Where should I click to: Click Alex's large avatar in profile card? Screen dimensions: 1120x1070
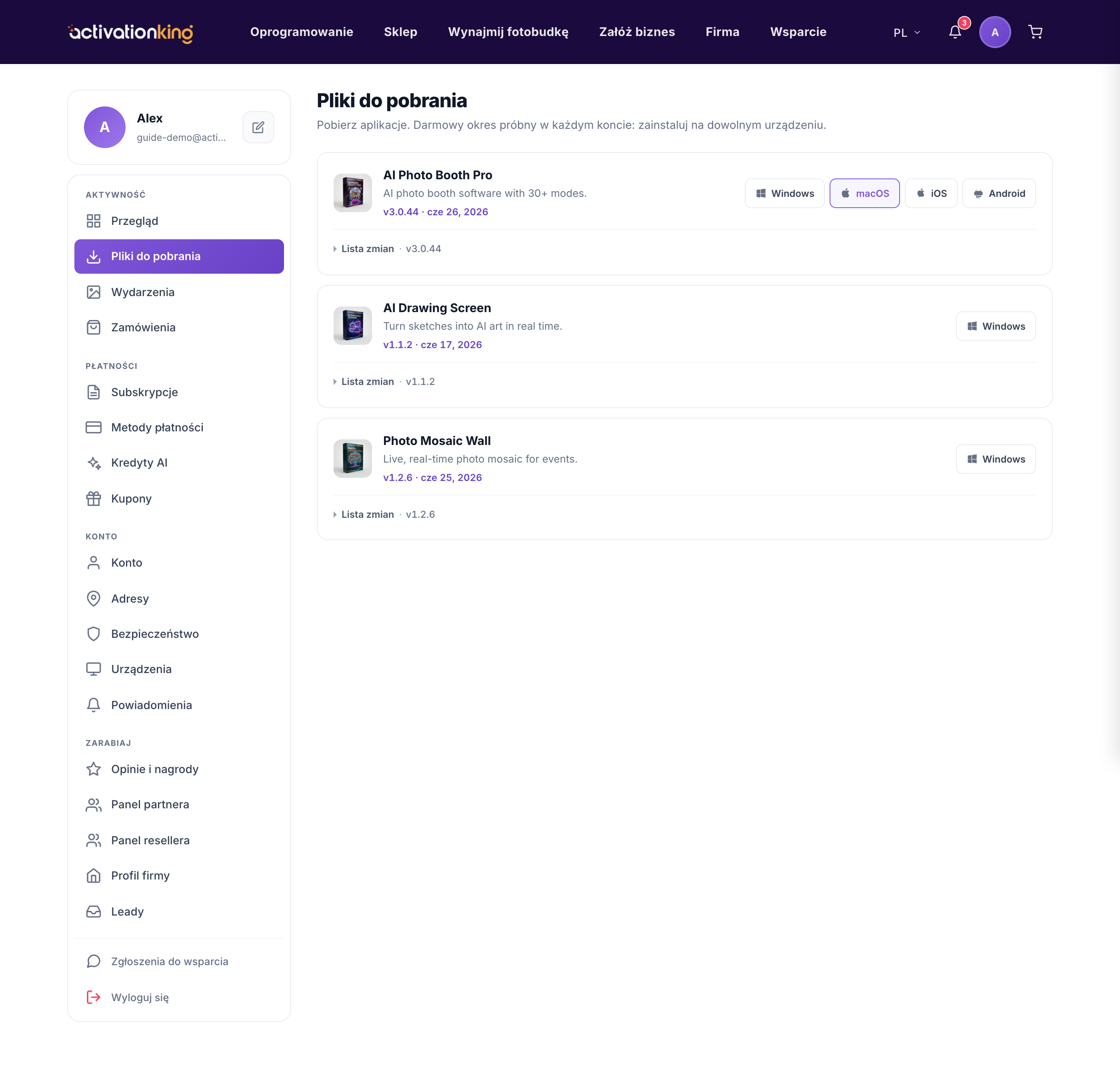pos(105,127)
